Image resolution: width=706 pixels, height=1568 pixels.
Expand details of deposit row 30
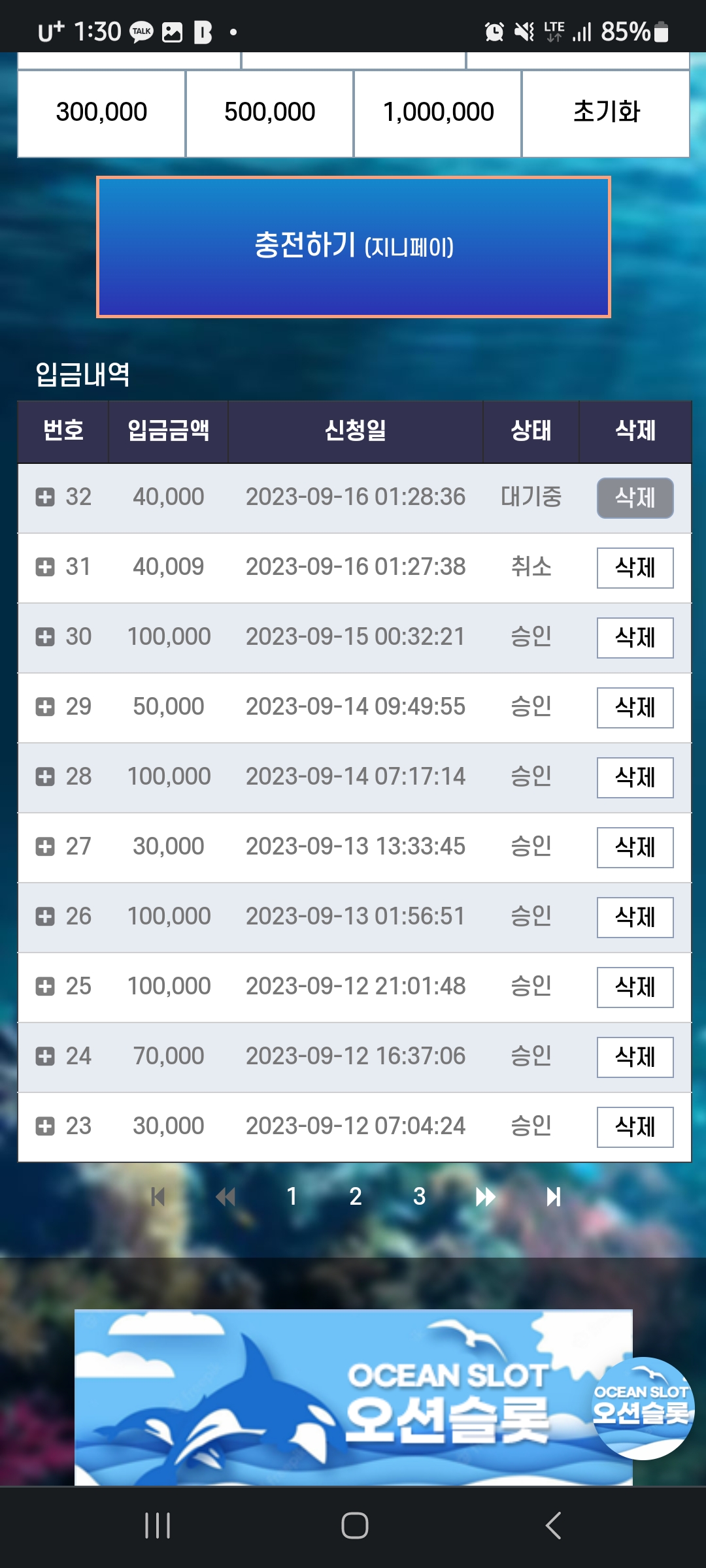click(x=45, y=637)
